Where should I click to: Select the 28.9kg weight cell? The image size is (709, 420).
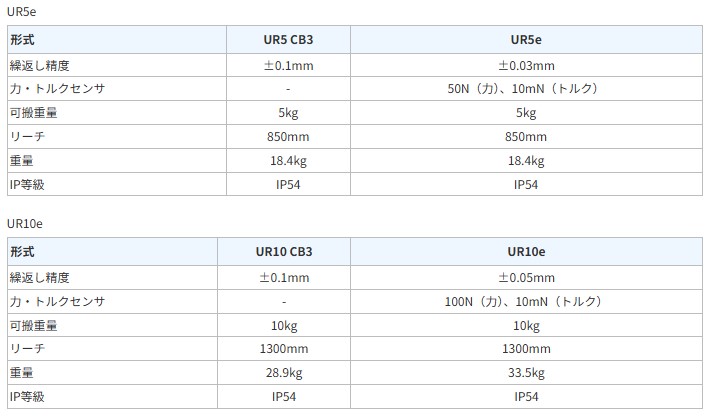pyautogui.click(x=285, y=373)
